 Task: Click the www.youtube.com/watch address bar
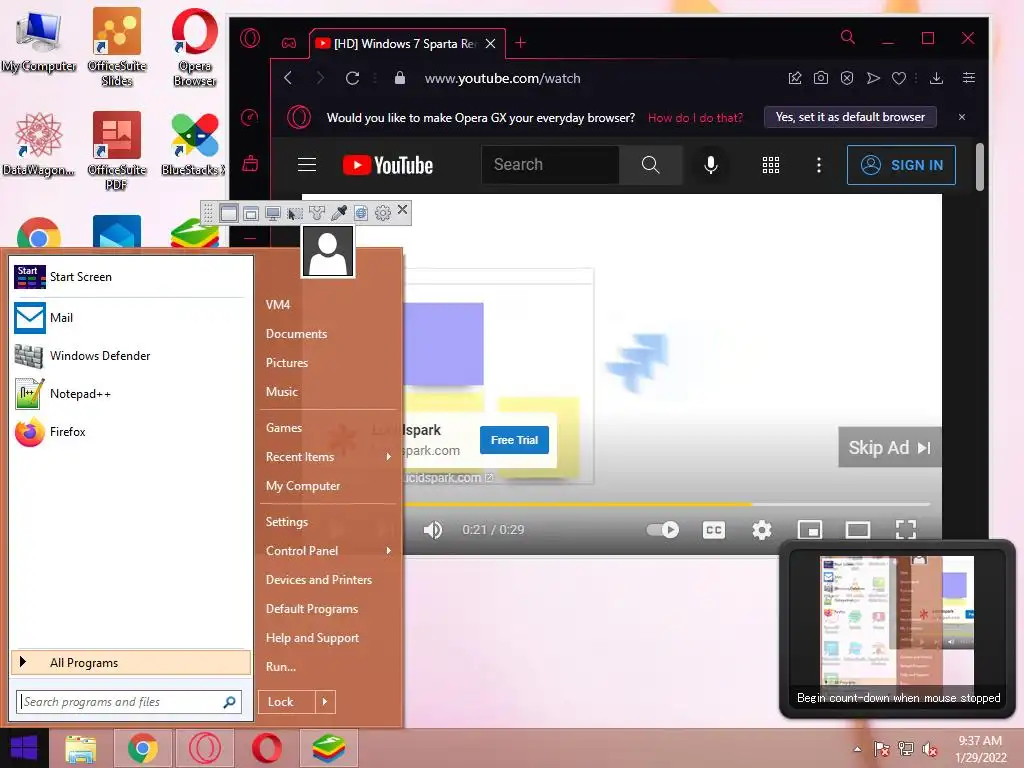[x=502, y=78]
